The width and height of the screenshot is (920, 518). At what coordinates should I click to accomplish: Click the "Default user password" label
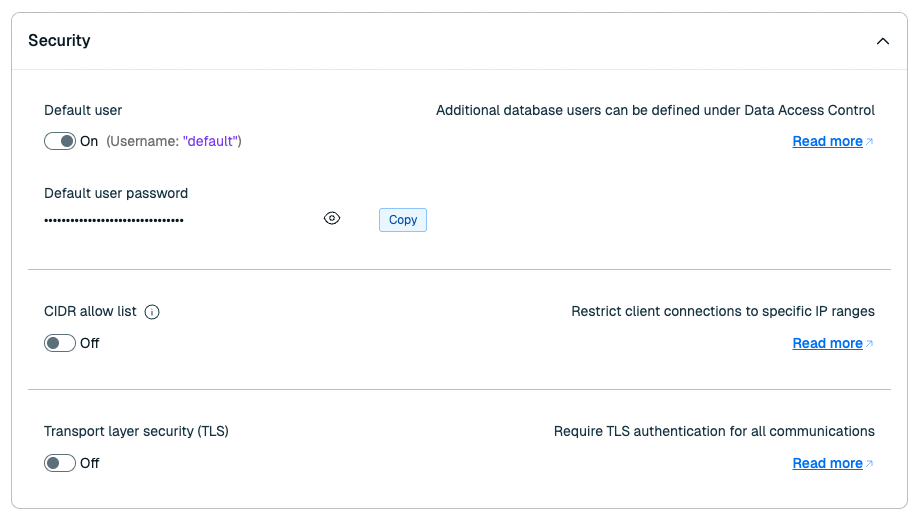pyautogui.click(x=116, y=193)
